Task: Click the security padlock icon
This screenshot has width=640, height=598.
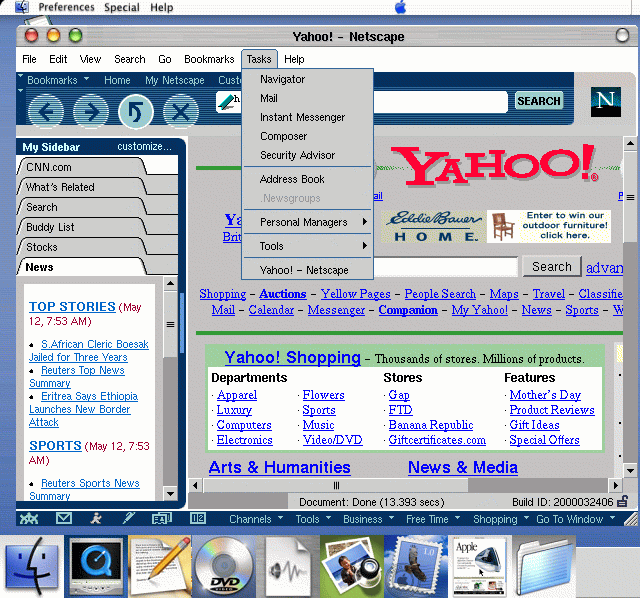Action: (623, 501)
